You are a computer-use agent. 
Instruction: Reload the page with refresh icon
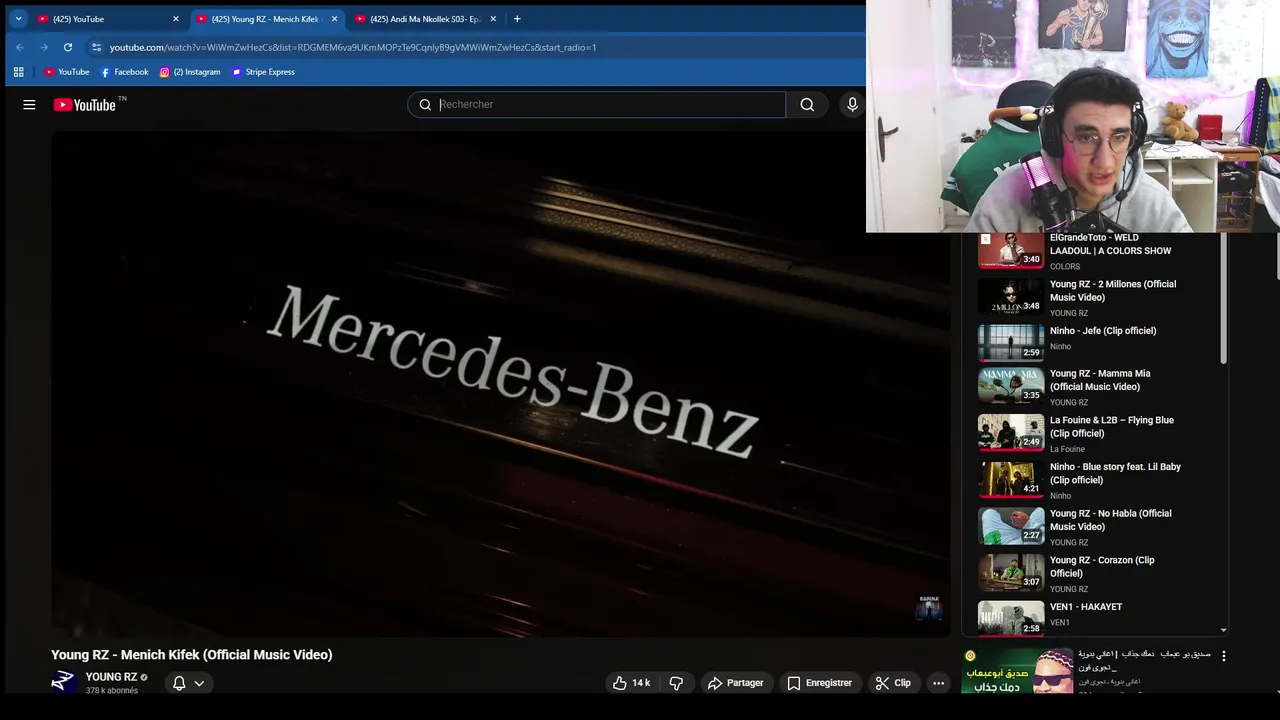click(x=68, y=47)
